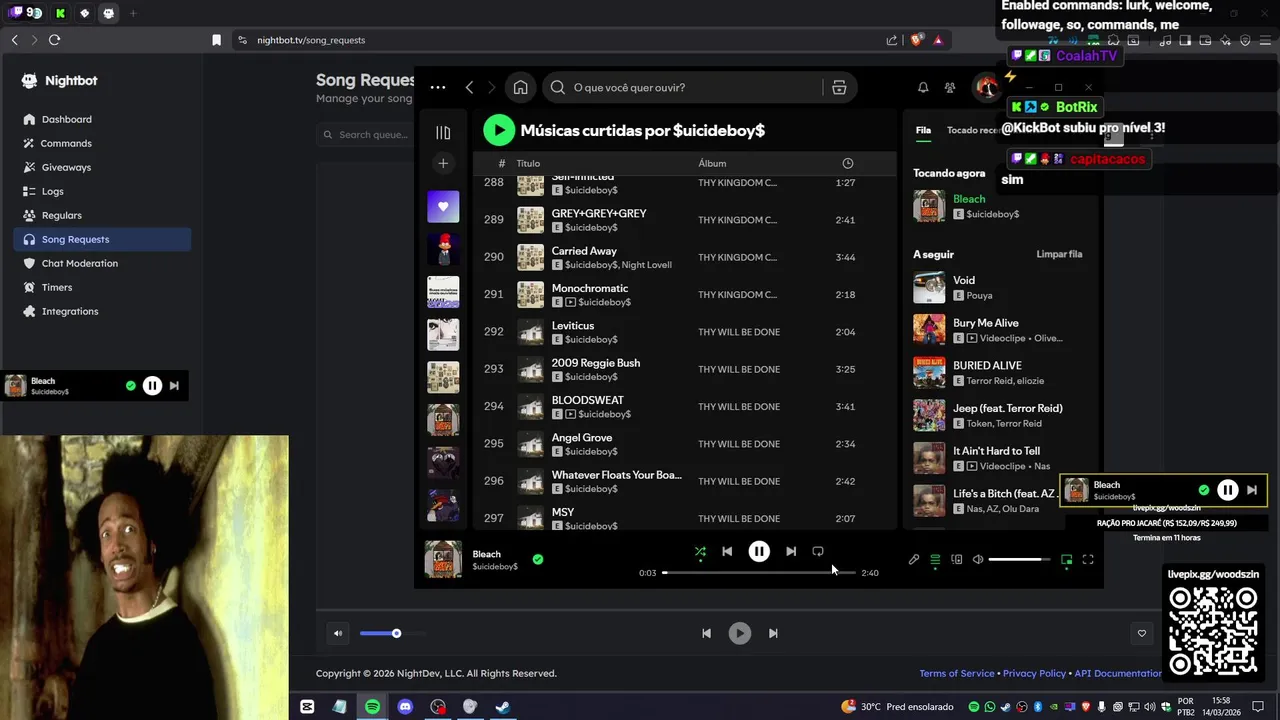The height and width of the screenshot is (720, 1280).
Task: Bookmark the page in address bar
Action: point(216,40)
